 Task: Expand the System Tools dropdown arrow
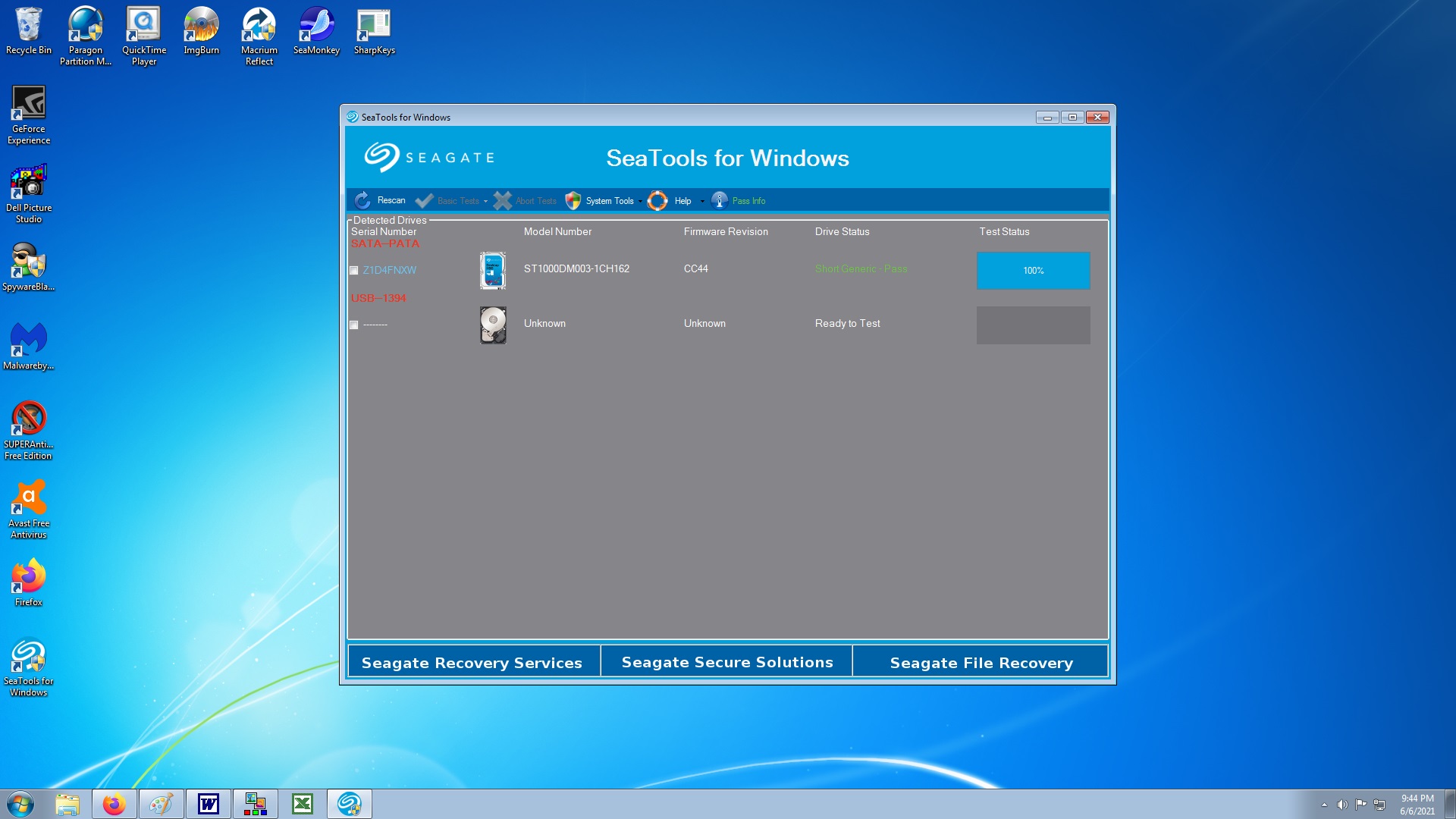(640, 201)
